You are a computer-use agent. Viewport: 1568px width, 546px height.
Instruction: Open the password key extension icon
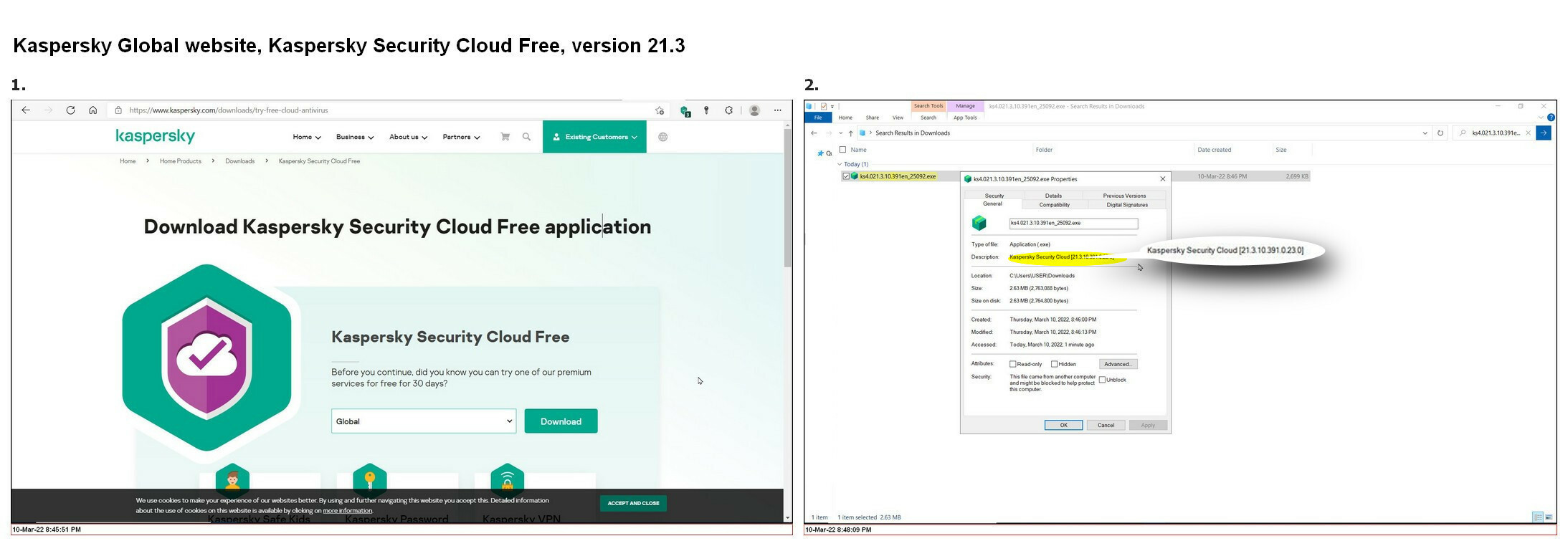click(706, 110)
